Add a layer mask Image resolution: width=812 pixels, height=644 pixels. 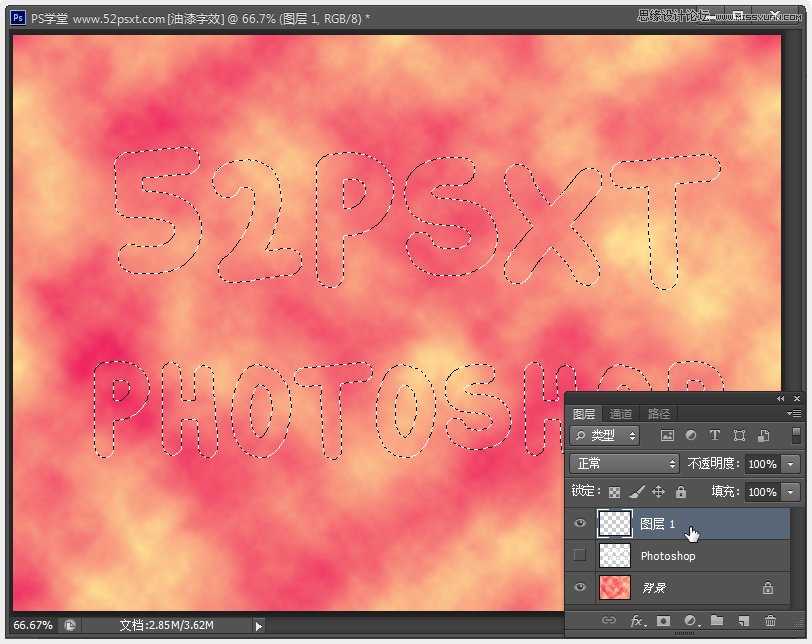pos(663,621)
